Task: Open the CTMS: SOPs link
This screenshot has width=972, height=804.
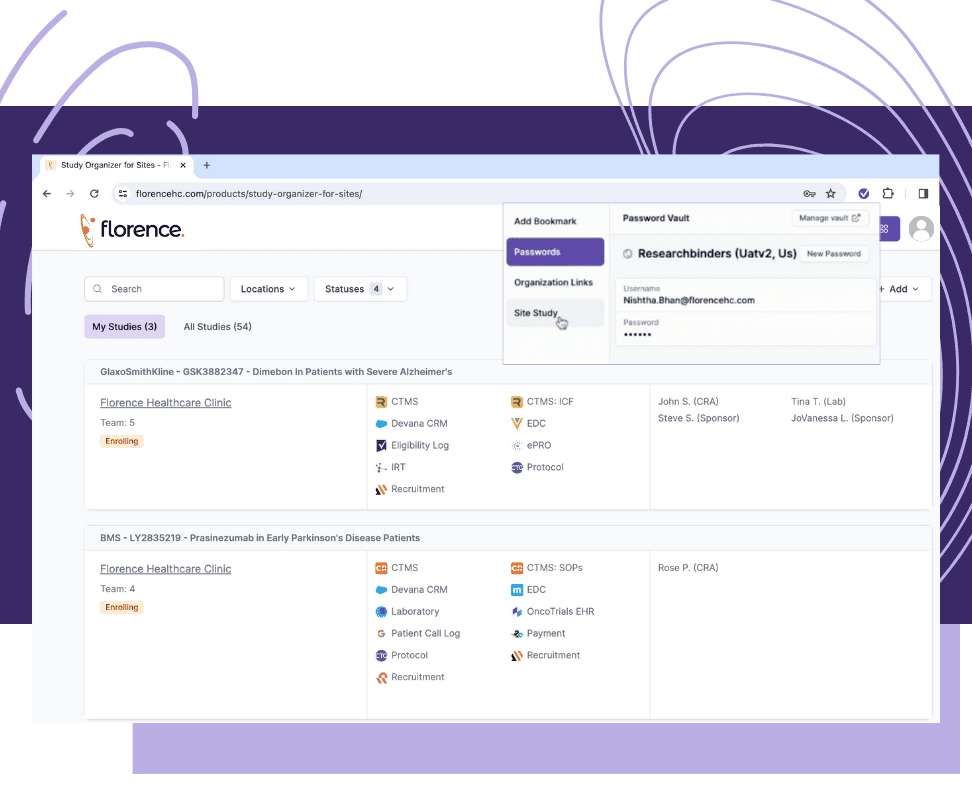Action: 546,568
